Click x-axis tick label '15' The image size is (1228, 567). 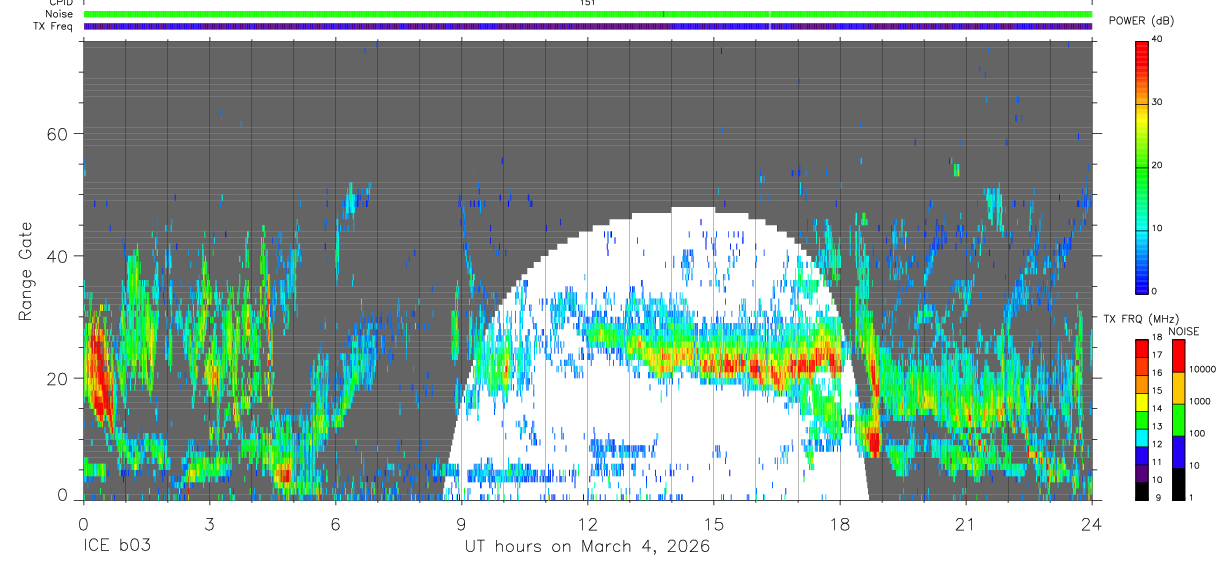[713, 524]
